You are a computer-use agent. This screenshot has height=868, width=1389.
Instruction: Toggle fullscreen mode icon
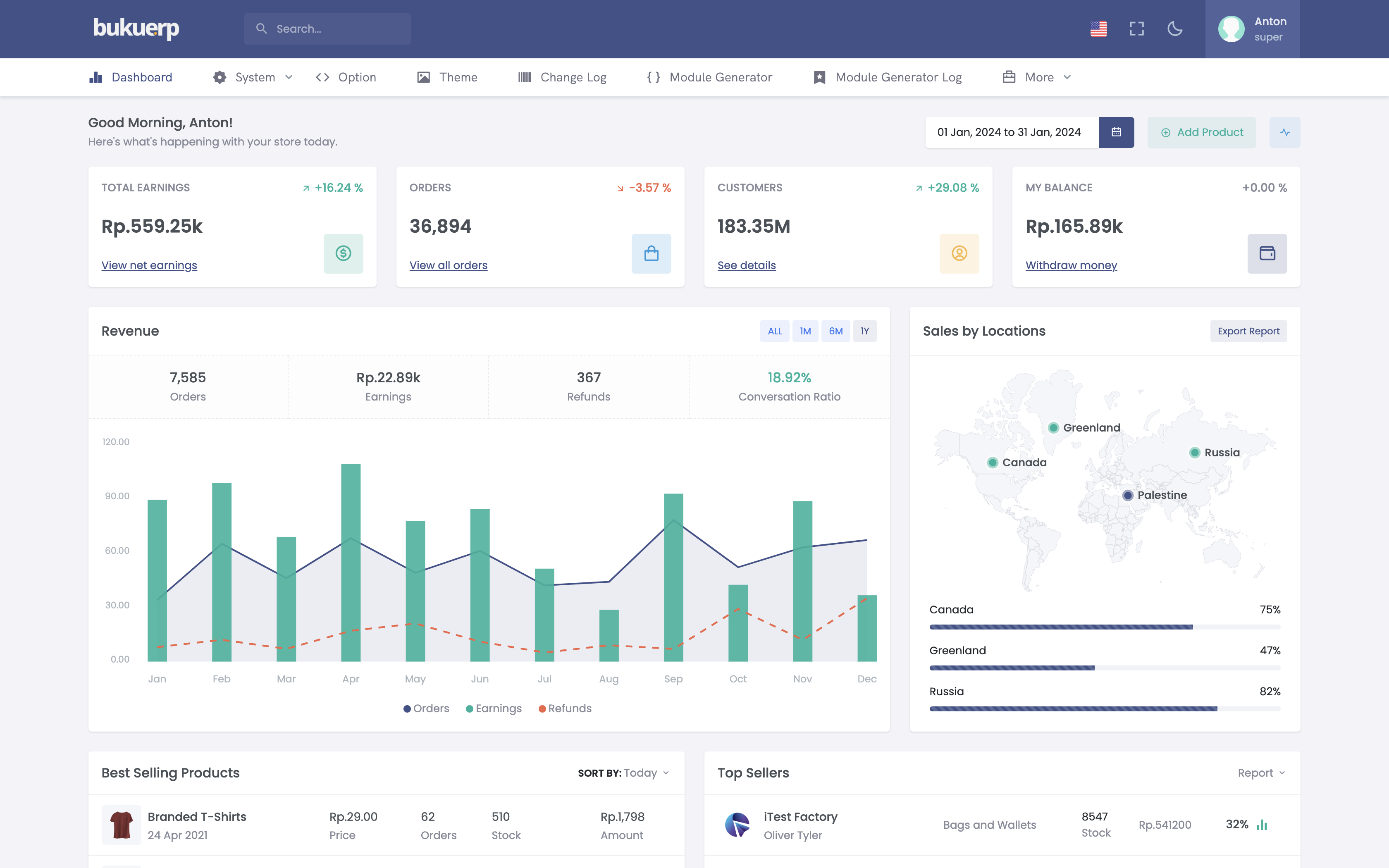[x=1136, y=29]
